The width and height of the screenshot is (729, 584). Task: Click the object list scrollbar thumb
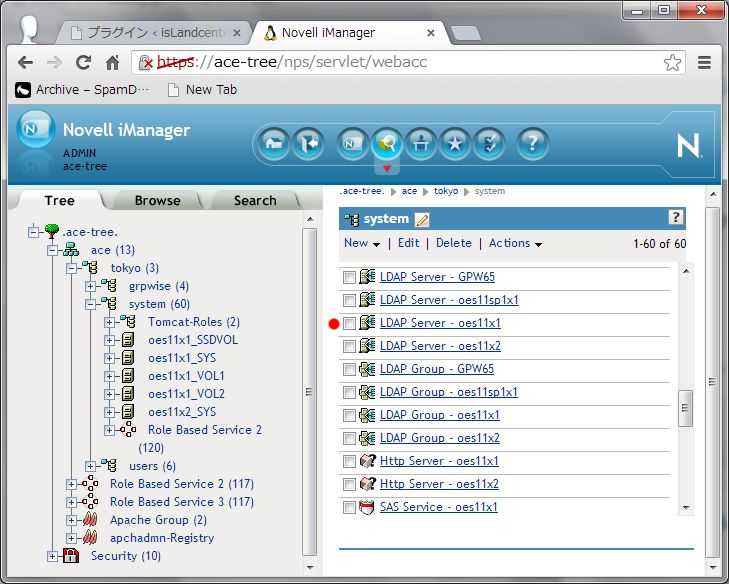tap(685, 408)
